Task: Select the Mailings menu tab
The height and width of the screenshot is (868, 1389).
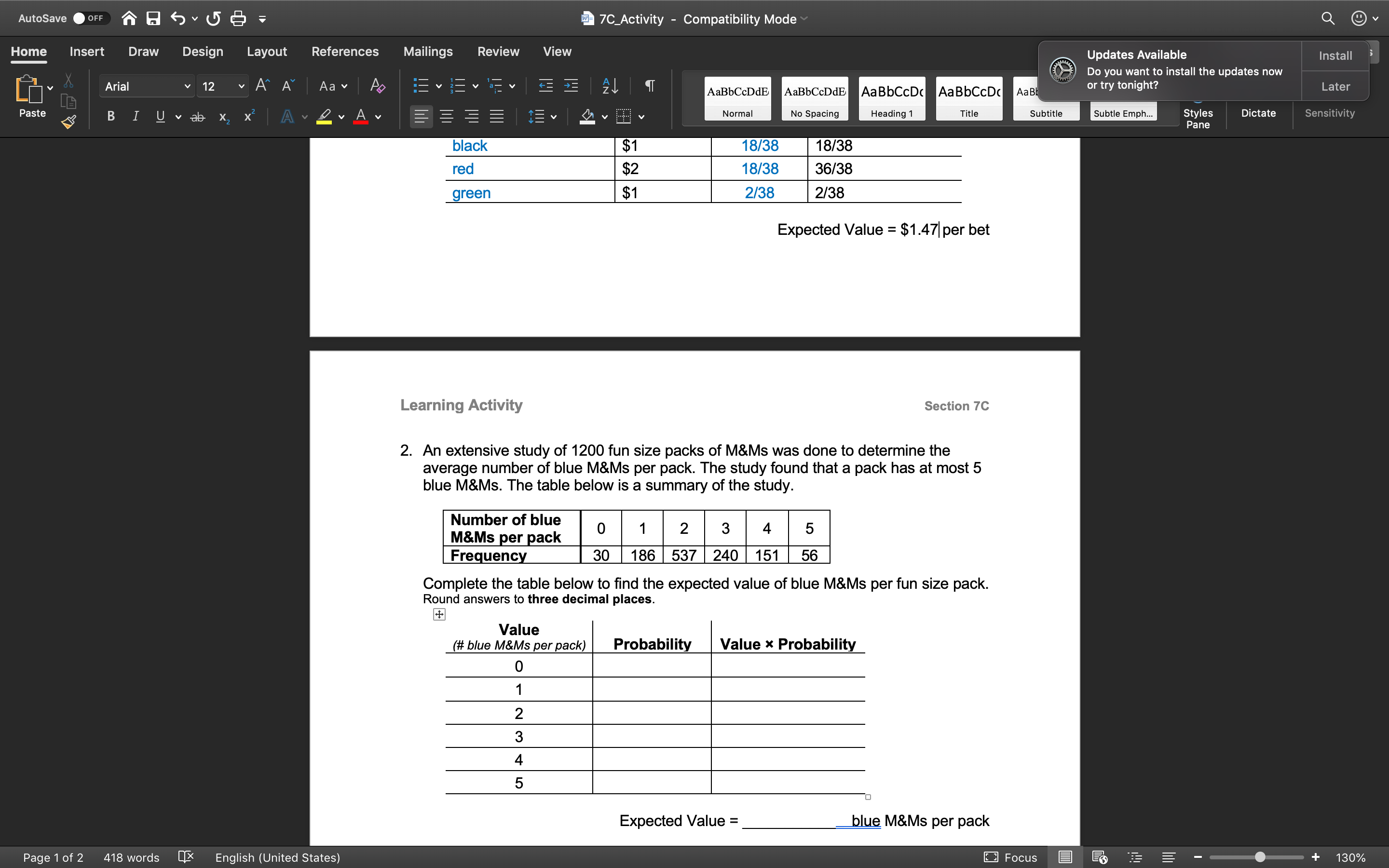Action: click(428, 50)
